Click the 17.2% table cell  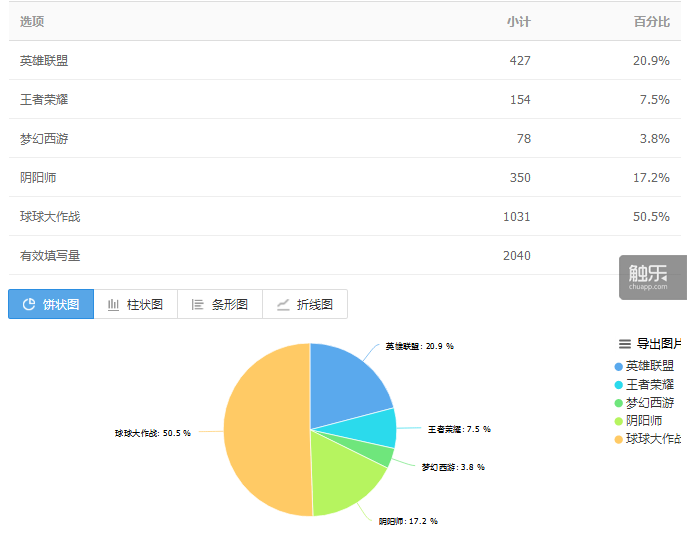click(x=651, y=177)
